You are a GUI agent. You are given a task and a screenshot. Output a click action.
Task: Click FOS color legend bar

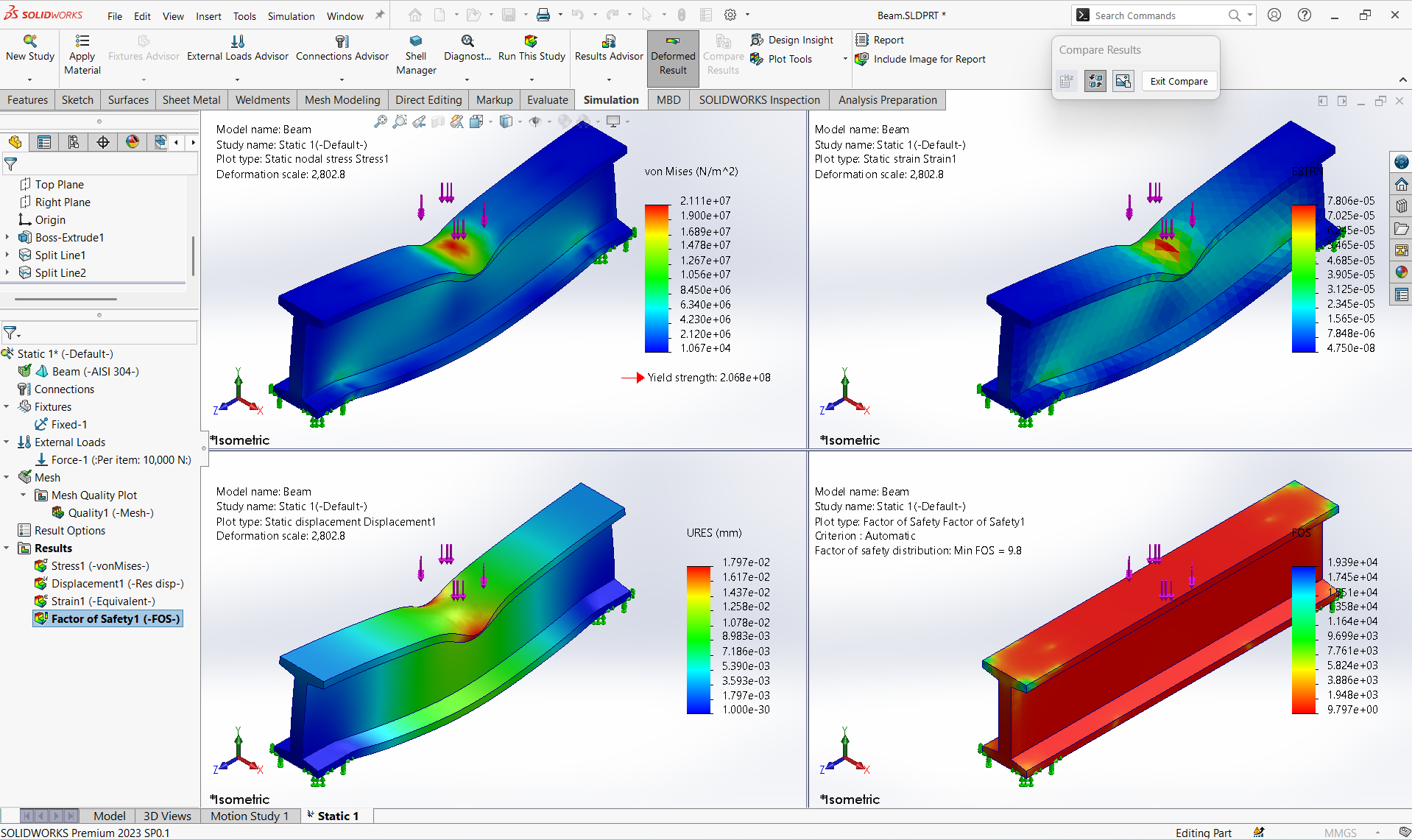[x=1304, y=640]
